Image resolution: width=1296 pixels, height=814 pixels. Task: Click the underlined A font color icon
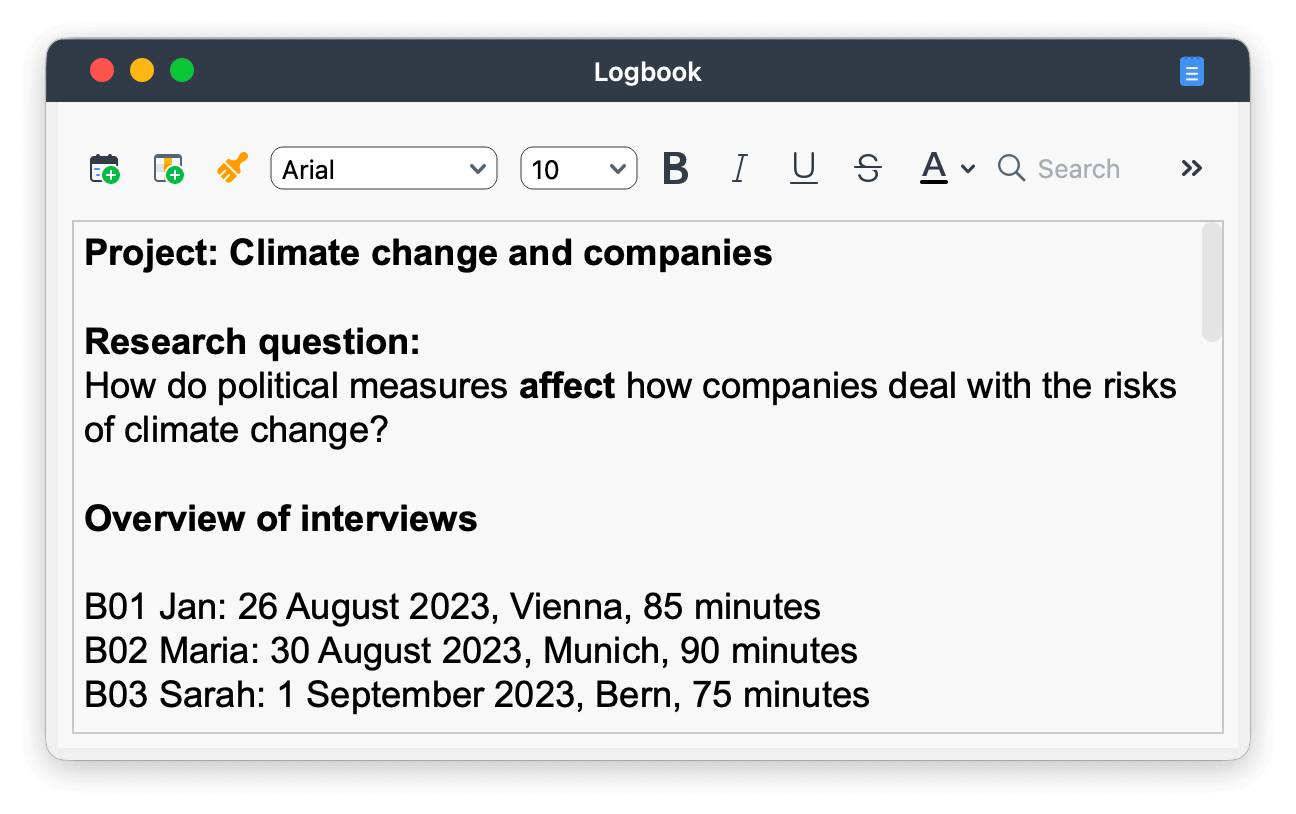(x=933, y=169)
